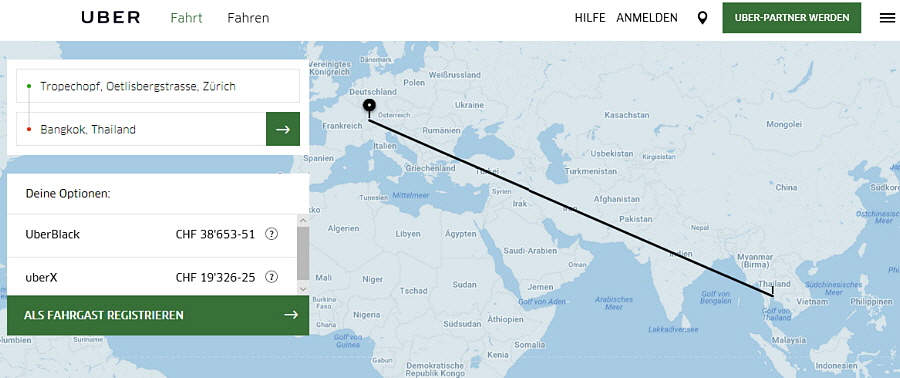Click the uberX price info question icon
The height and width of the screenshot is (378, 900).
pos(271,278)
